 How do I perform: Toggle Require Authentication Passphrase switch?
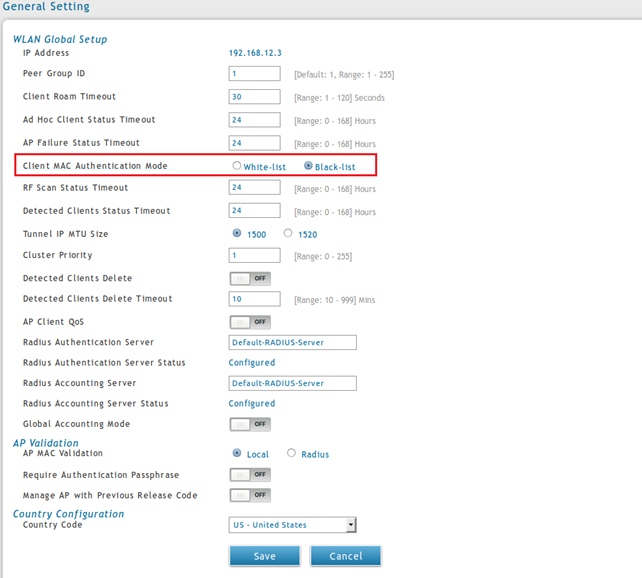250,475
